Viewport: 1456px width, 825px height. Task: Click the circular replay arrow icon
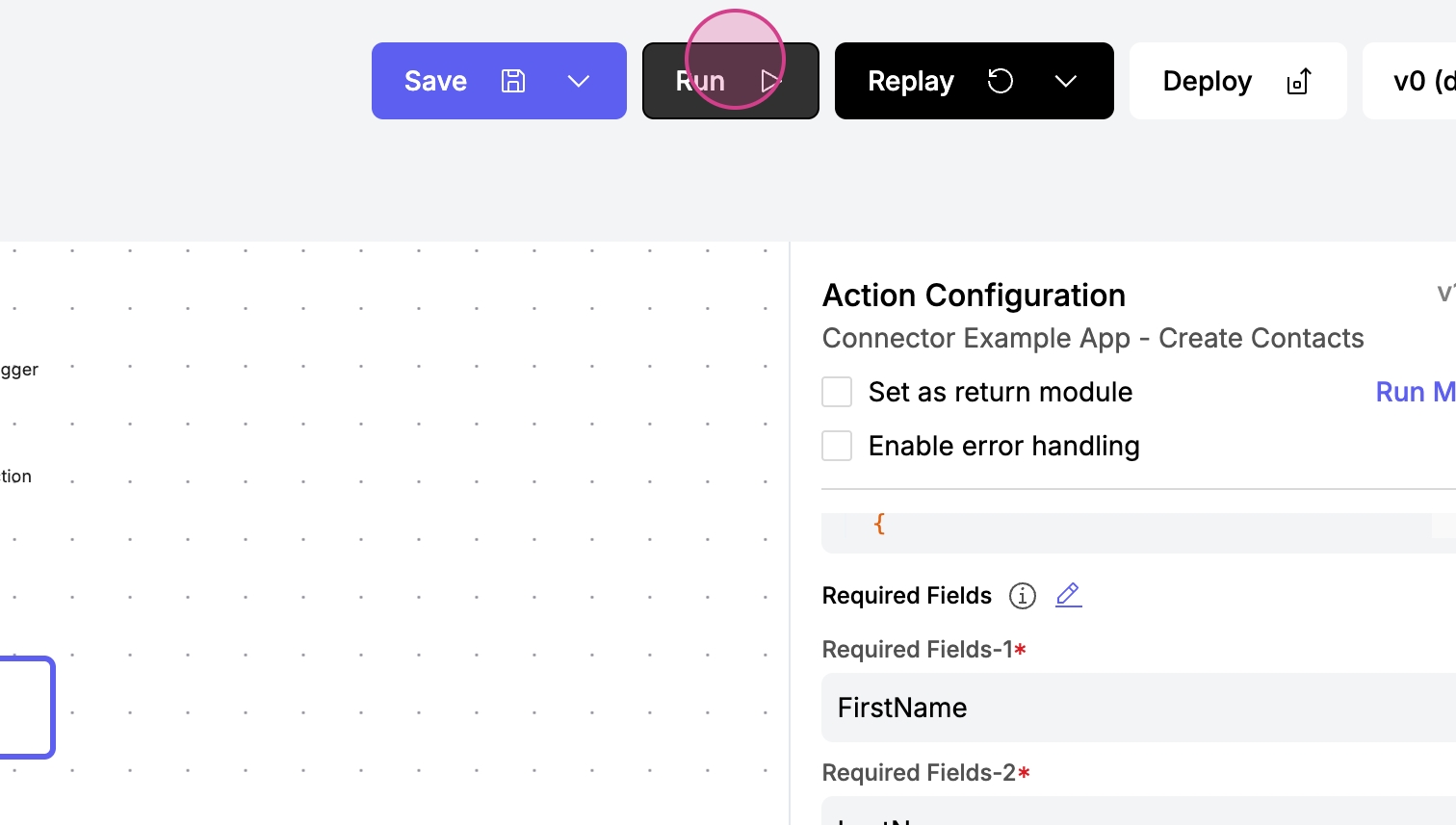[1001, 81]
